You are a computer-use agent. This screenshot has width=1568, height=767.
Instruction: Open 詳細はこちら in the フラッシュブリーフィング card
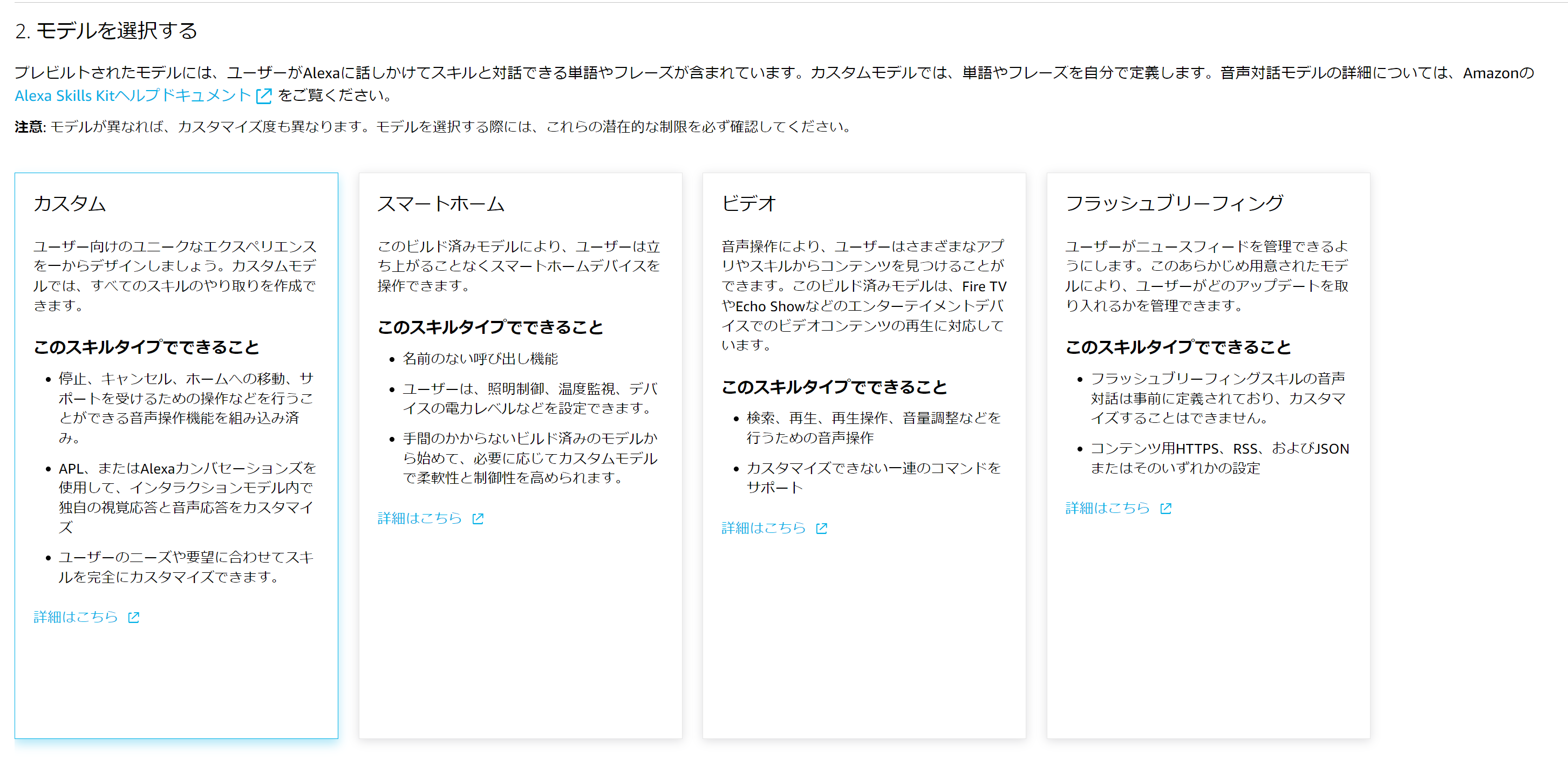click(x=1107, y=509)
